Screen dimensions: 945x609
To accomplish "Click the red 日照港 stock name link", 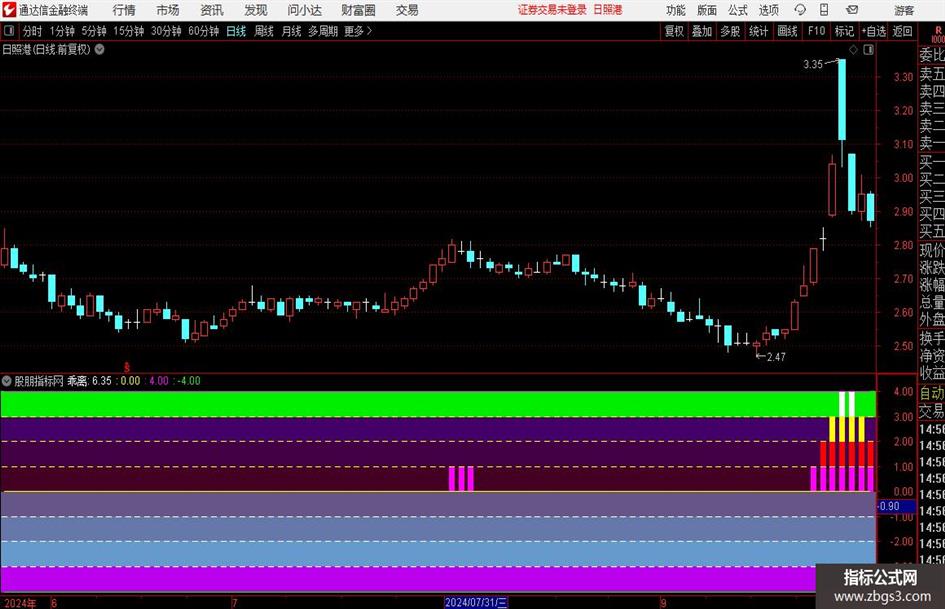I will point(608,10).
